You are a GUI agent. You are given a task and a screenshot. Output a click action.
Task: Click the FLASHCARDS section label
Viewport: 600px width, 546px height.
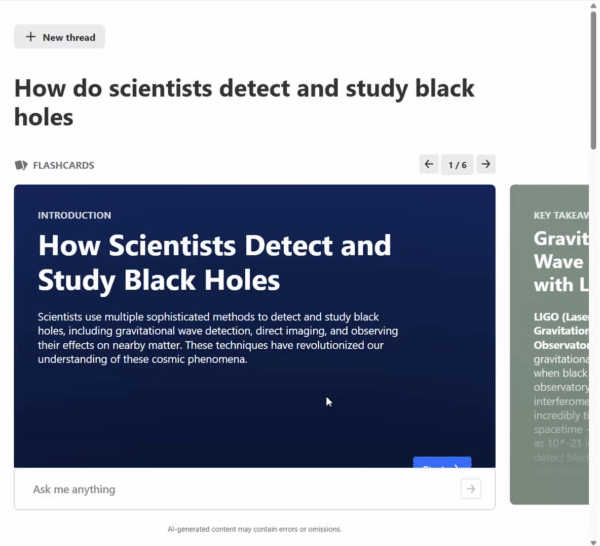click(x=64, y=165)
